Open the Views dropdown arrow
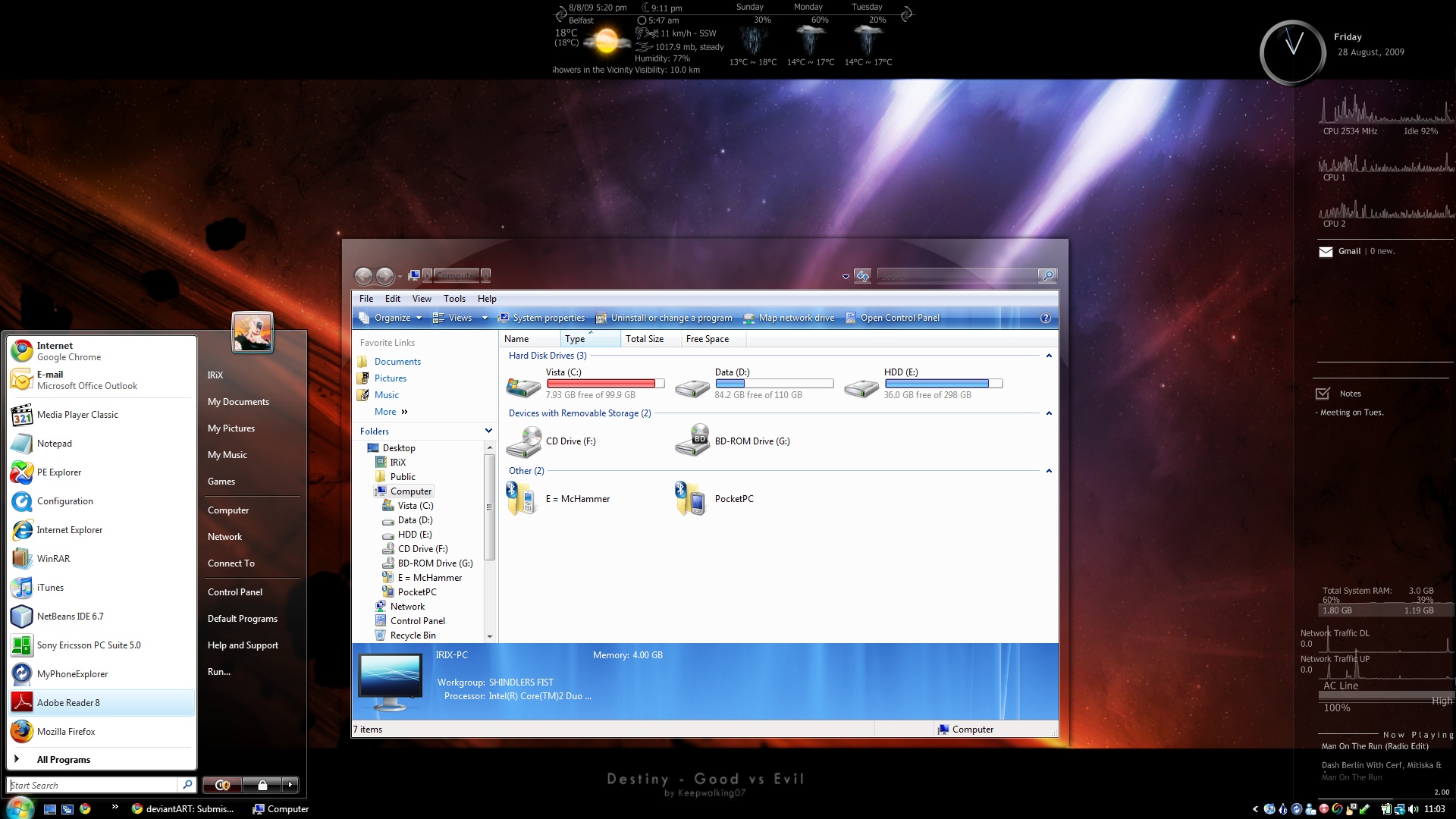Image resolution: width=1456 pixels, height=819 pixels. point(485,318)
